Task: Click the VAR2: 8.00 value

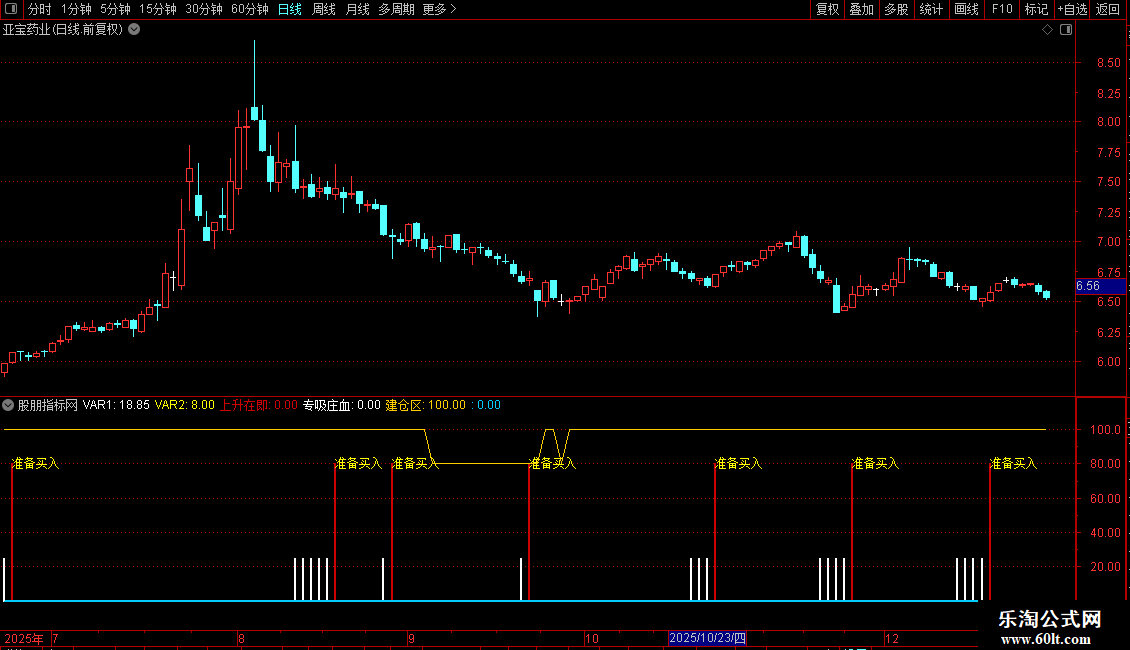Action: pos(184,405)
